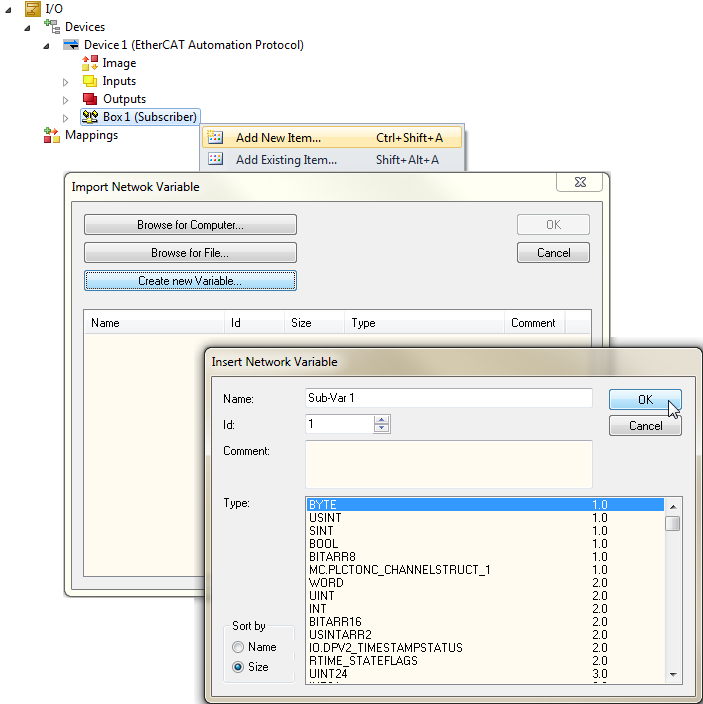Click the Comment column header
703x704 pixels.
534,323
